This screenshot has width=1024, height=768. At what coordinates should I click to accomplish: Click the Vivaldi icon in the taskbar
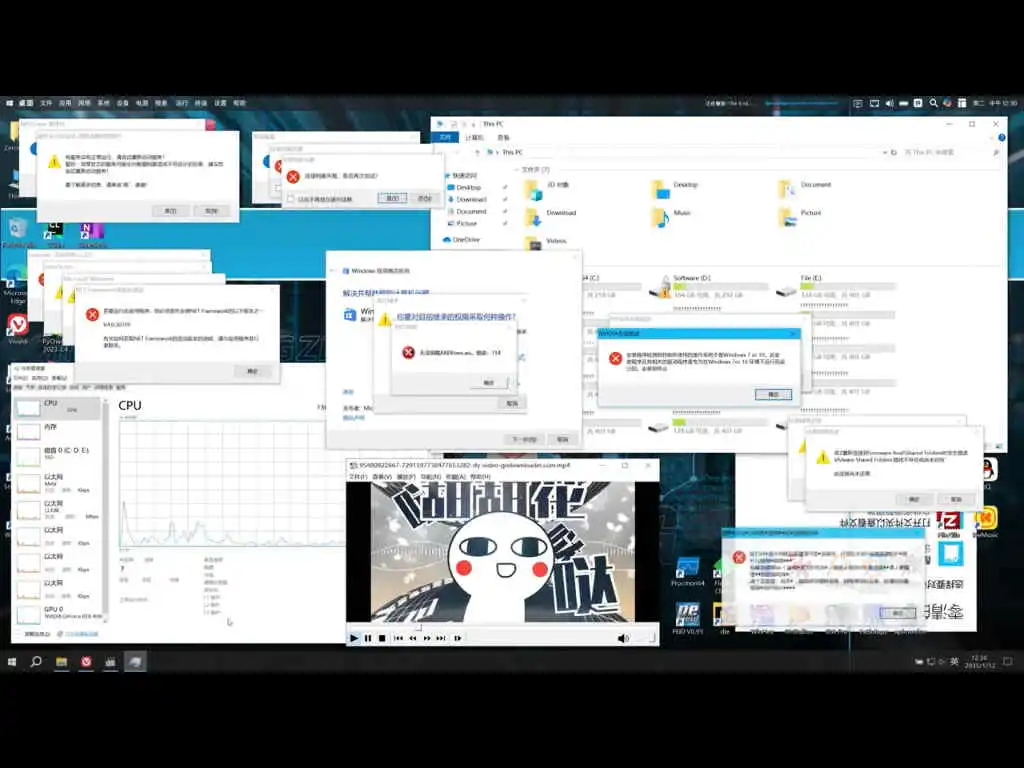coord(86,662)
